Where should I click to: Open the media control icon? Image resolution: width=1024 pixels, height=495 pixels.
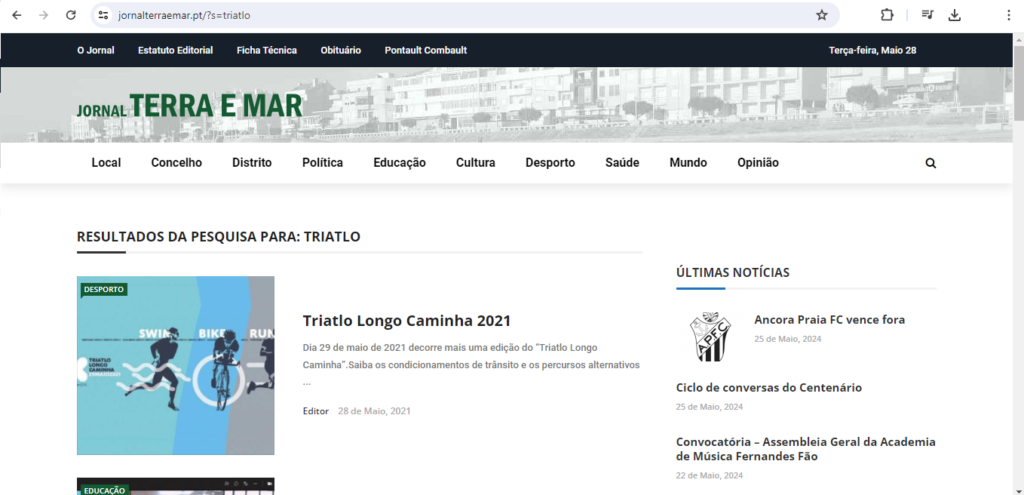(927, 15)
